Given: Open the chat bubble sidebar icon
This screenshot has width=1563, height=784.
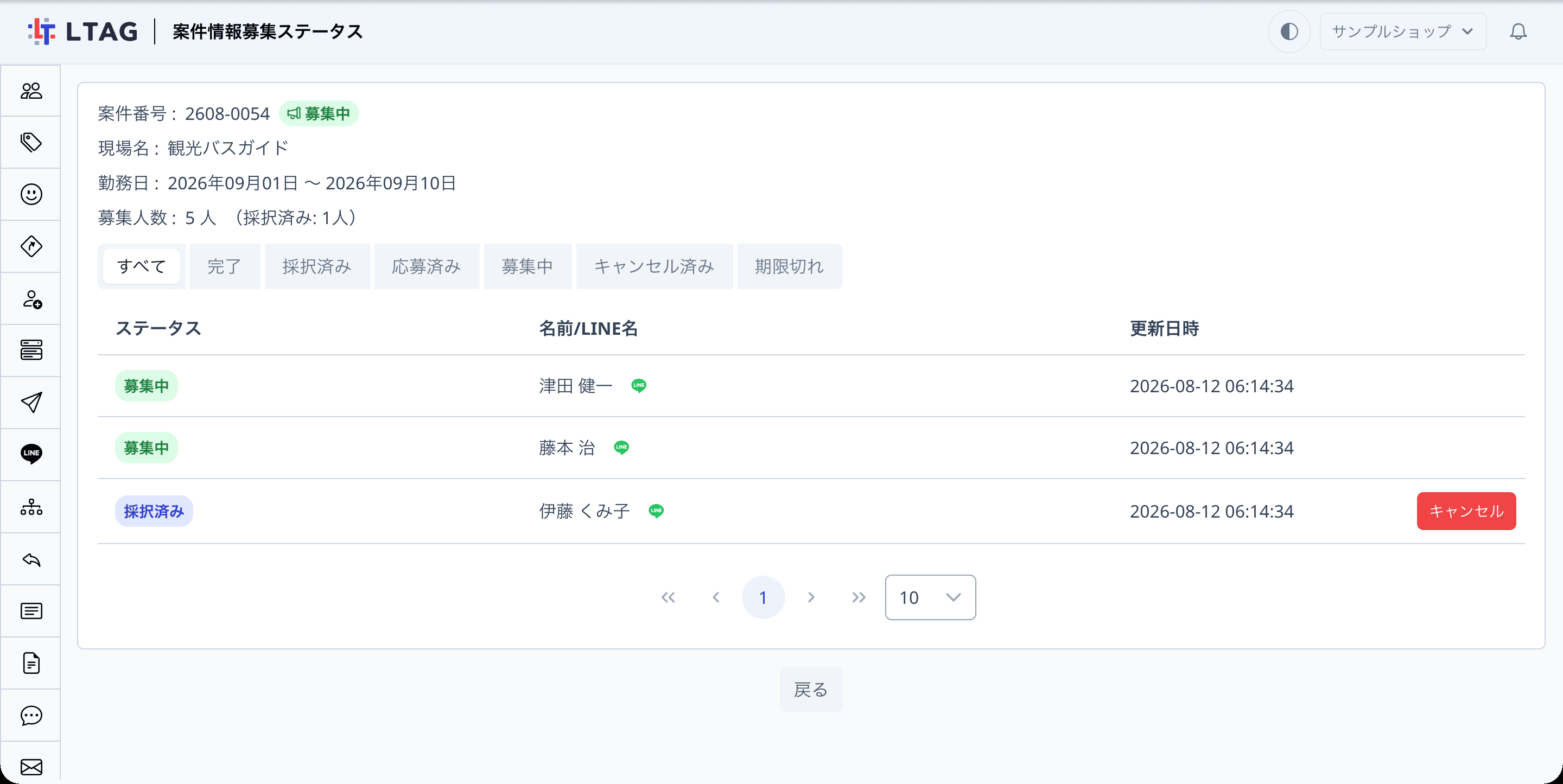Looking at the screenshot, I should coord(31,715).
